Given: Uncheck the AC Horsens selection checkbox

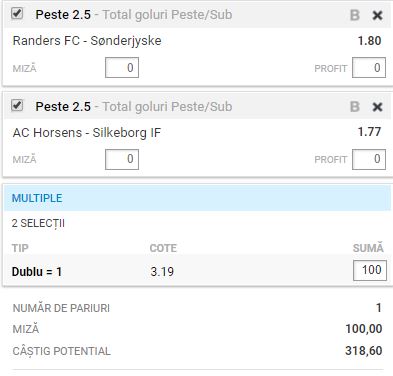Looking at the screenshot, I should [x=17, y=106].
